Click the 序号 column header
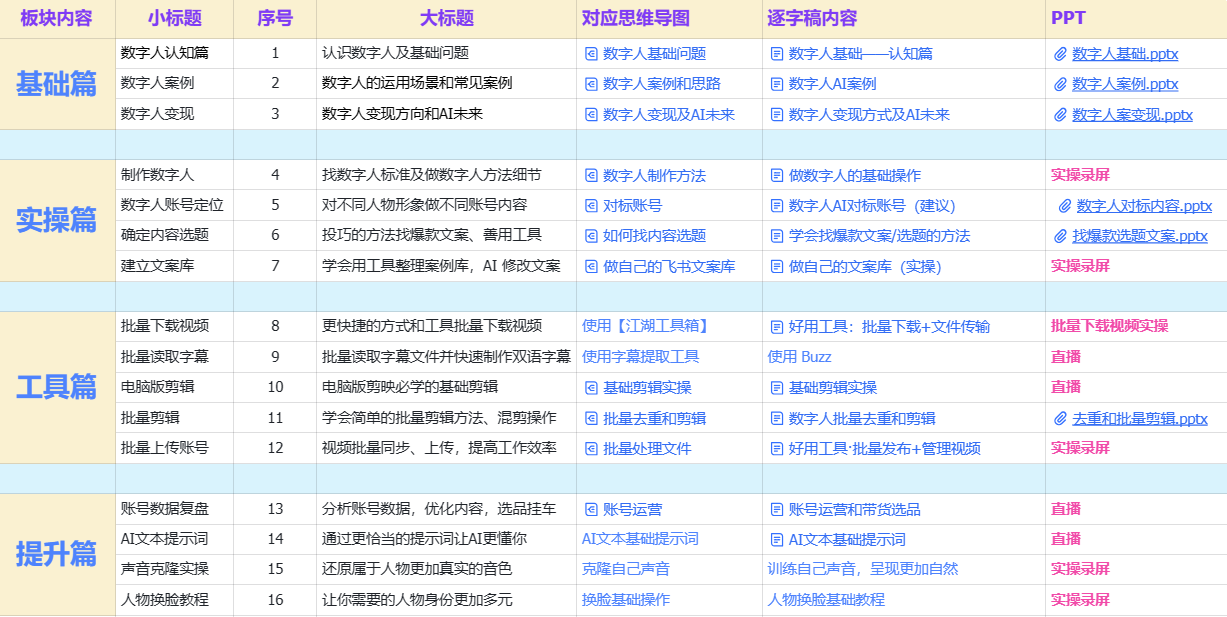This screenshot has height=617, width=1227. coord(274,17)
